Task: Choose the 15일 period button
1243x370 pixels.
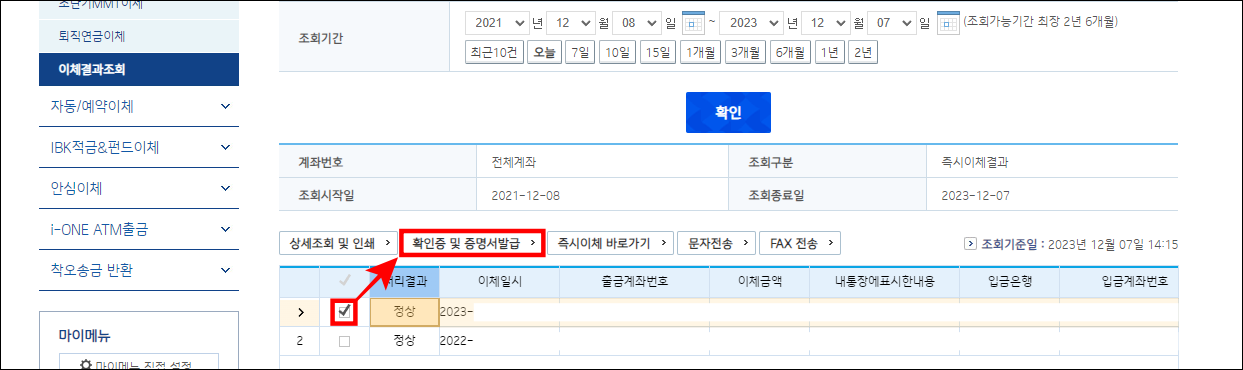Action: click(x=658, y=53)
